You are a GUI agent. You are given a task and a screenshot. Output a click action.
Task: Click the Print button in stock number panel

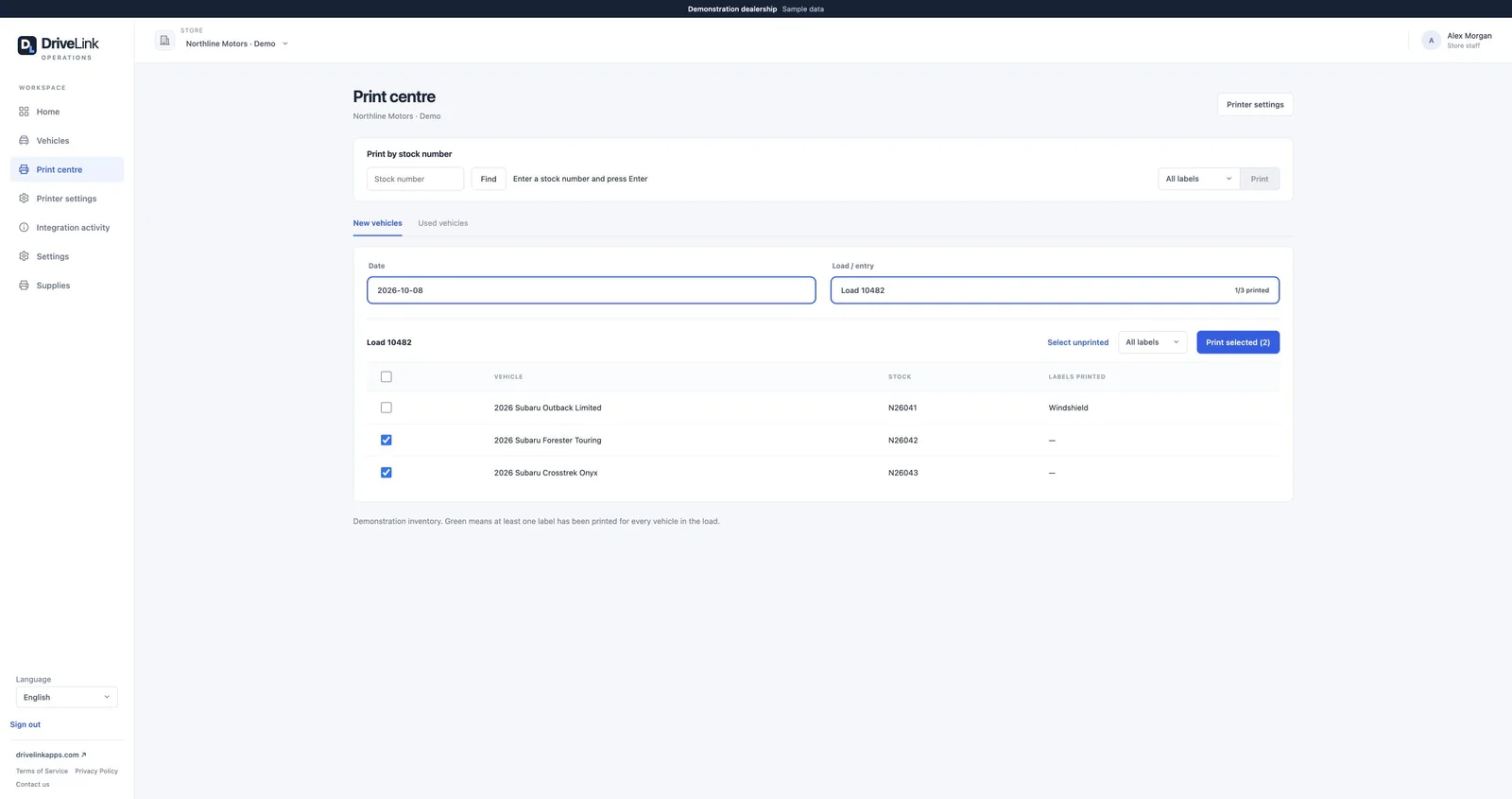click(1260, 179)
